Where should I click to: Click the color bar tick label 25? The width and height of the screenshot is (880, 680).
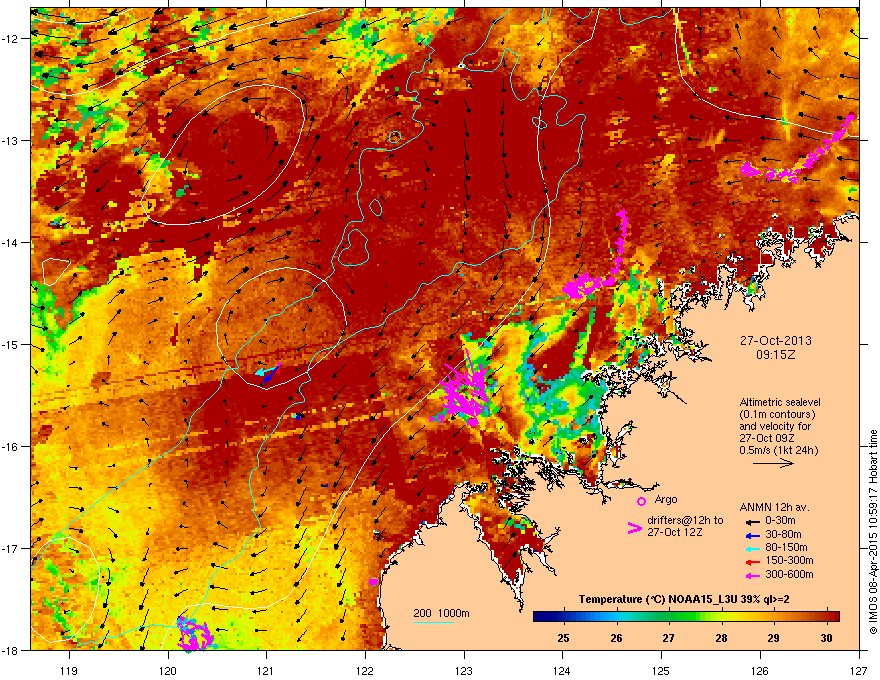pos(563,638)
